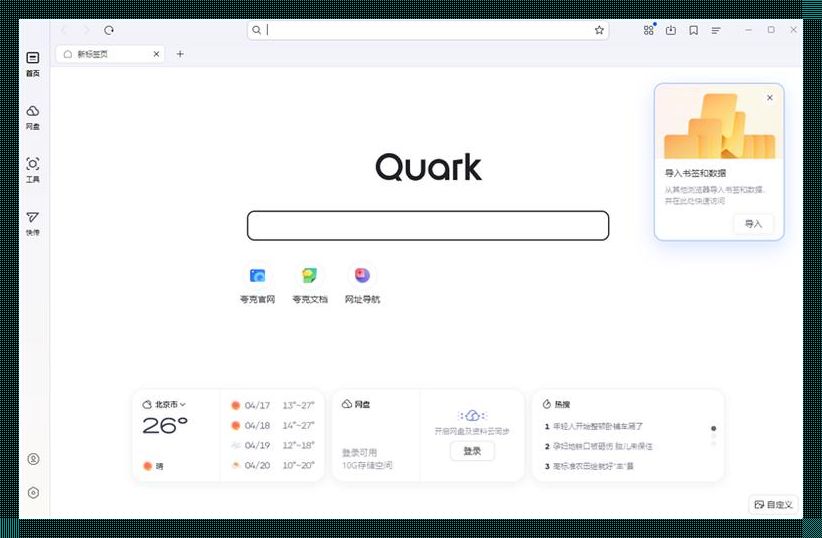Select the first hot search page dot
Screen dimensions: 822x538
coord(713,428)
